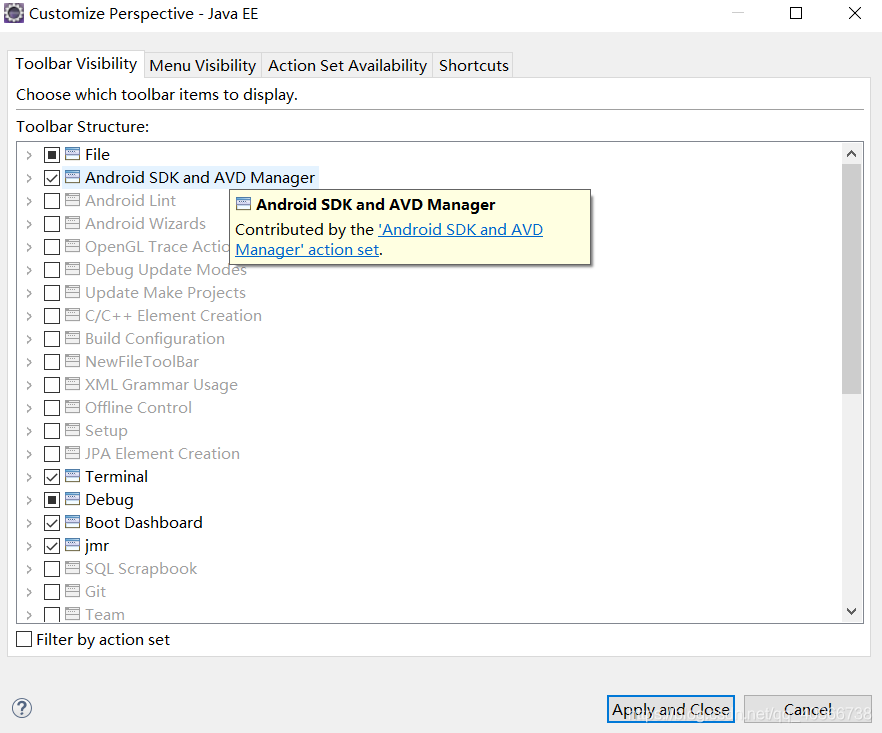Expand the Terminal tree node
This screenshot has width=882, height=733.
(29, 477)
